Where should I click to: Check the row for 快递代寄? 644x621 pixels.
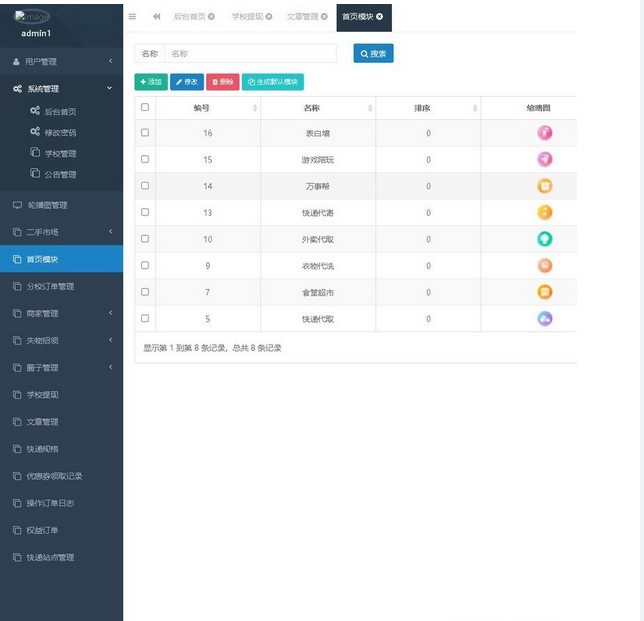coord(145,212)
